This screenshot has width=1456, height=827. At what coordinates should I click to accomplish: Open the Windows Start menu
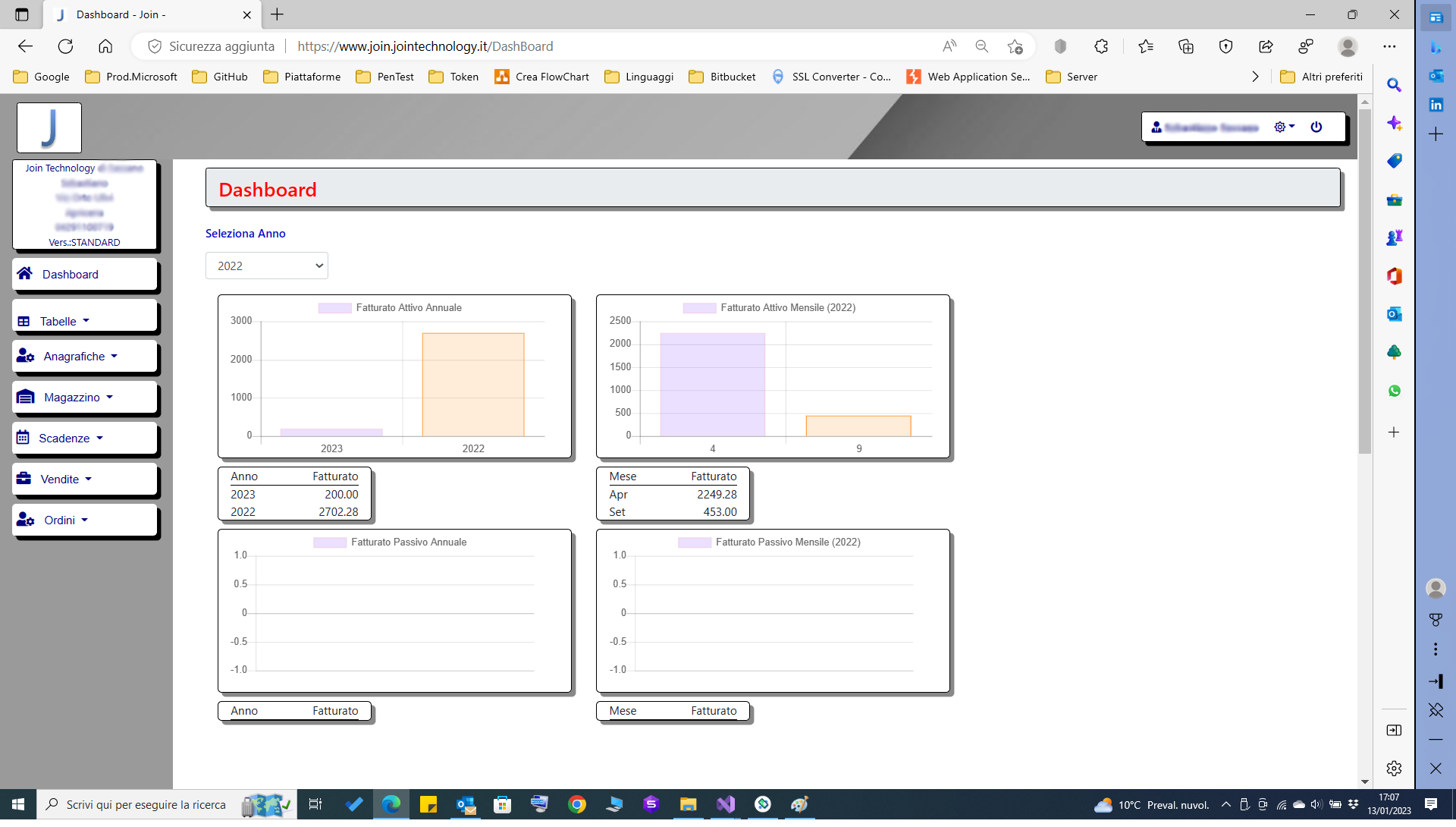18,804
